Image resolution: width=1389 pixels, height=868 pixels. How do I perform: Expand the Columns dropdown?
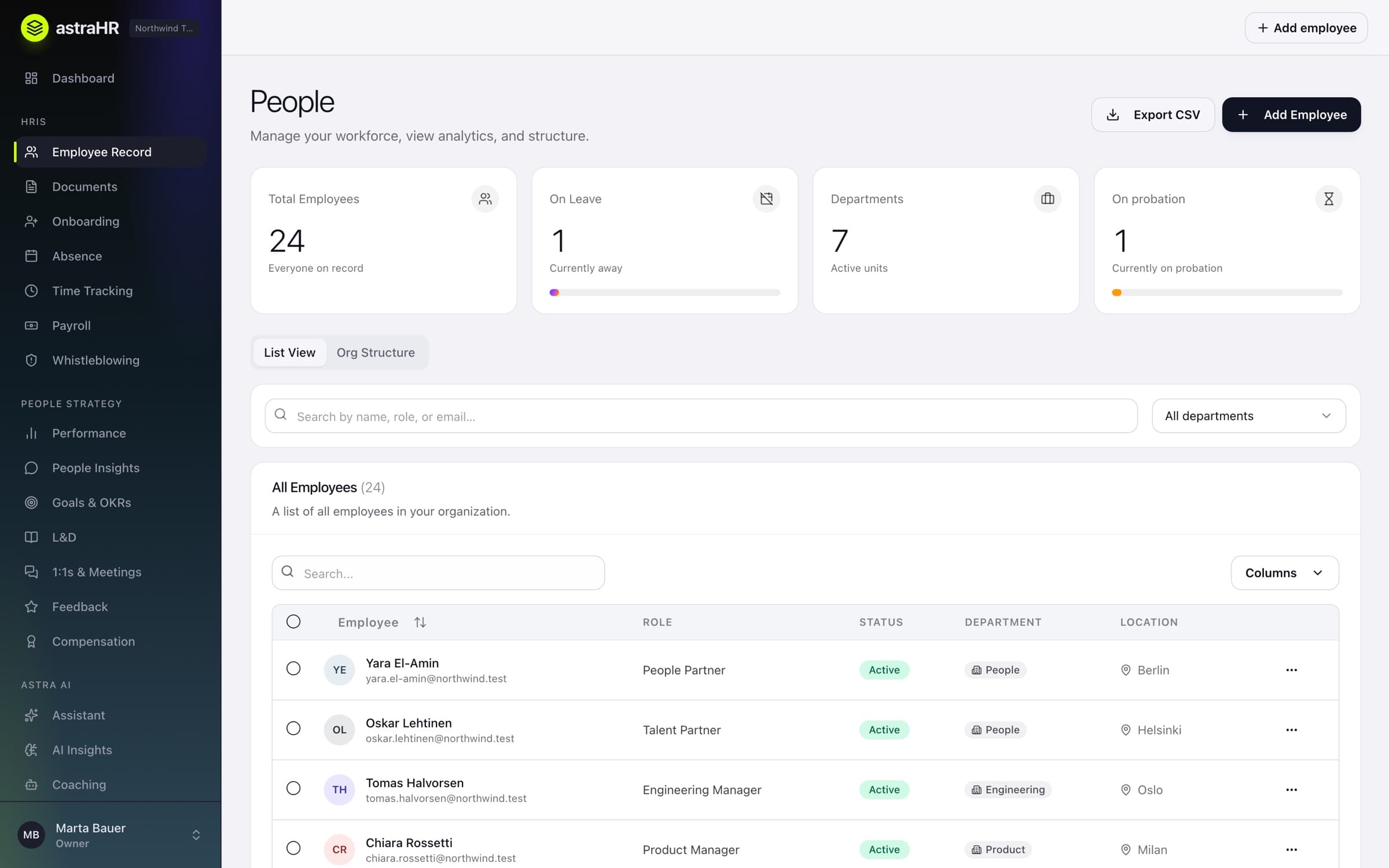(x=1284, y=573)
